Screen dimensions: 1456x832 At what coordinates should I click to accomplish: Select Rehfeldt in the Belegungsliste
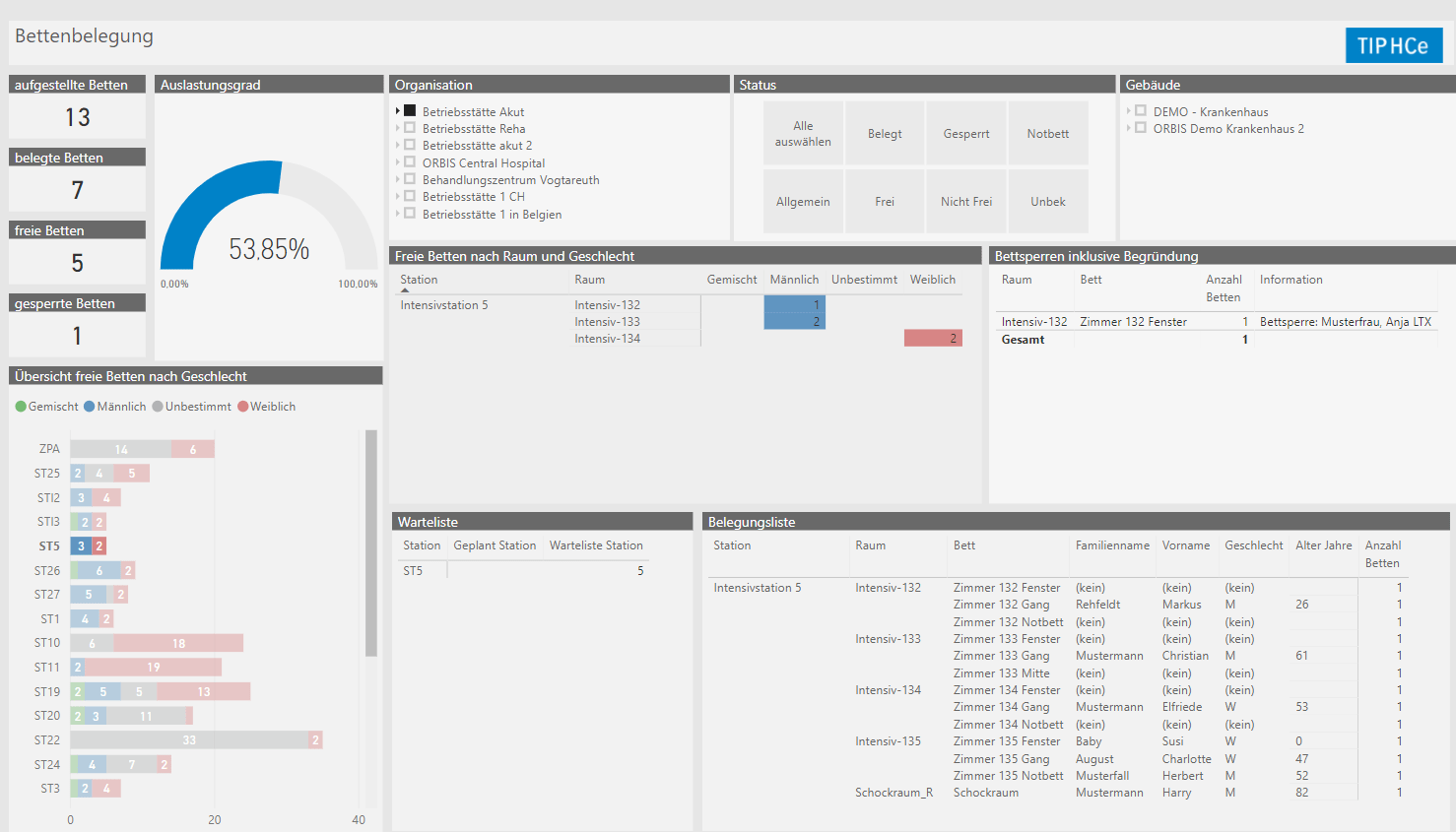1098,605
